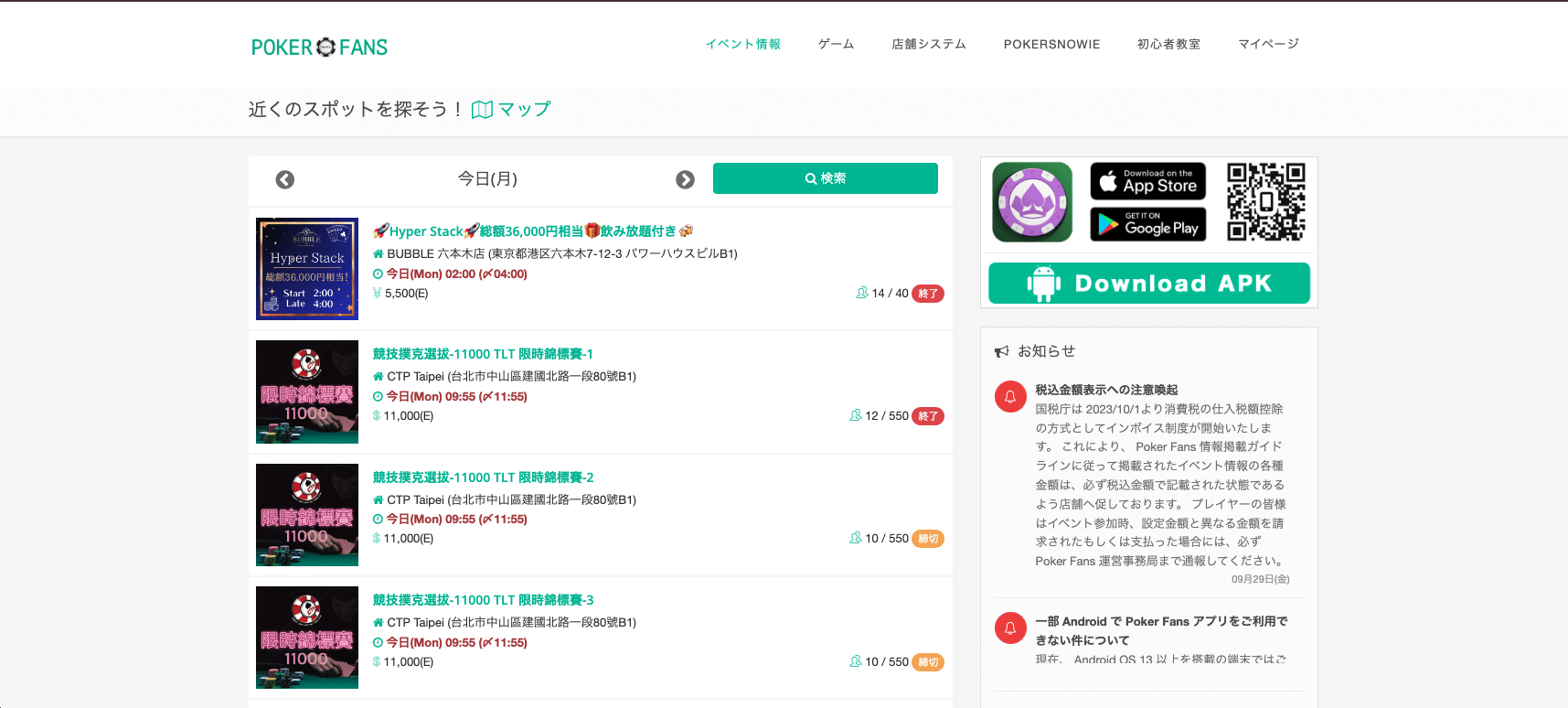
Task: Go to previous day arrow
Action: point(285,180)
